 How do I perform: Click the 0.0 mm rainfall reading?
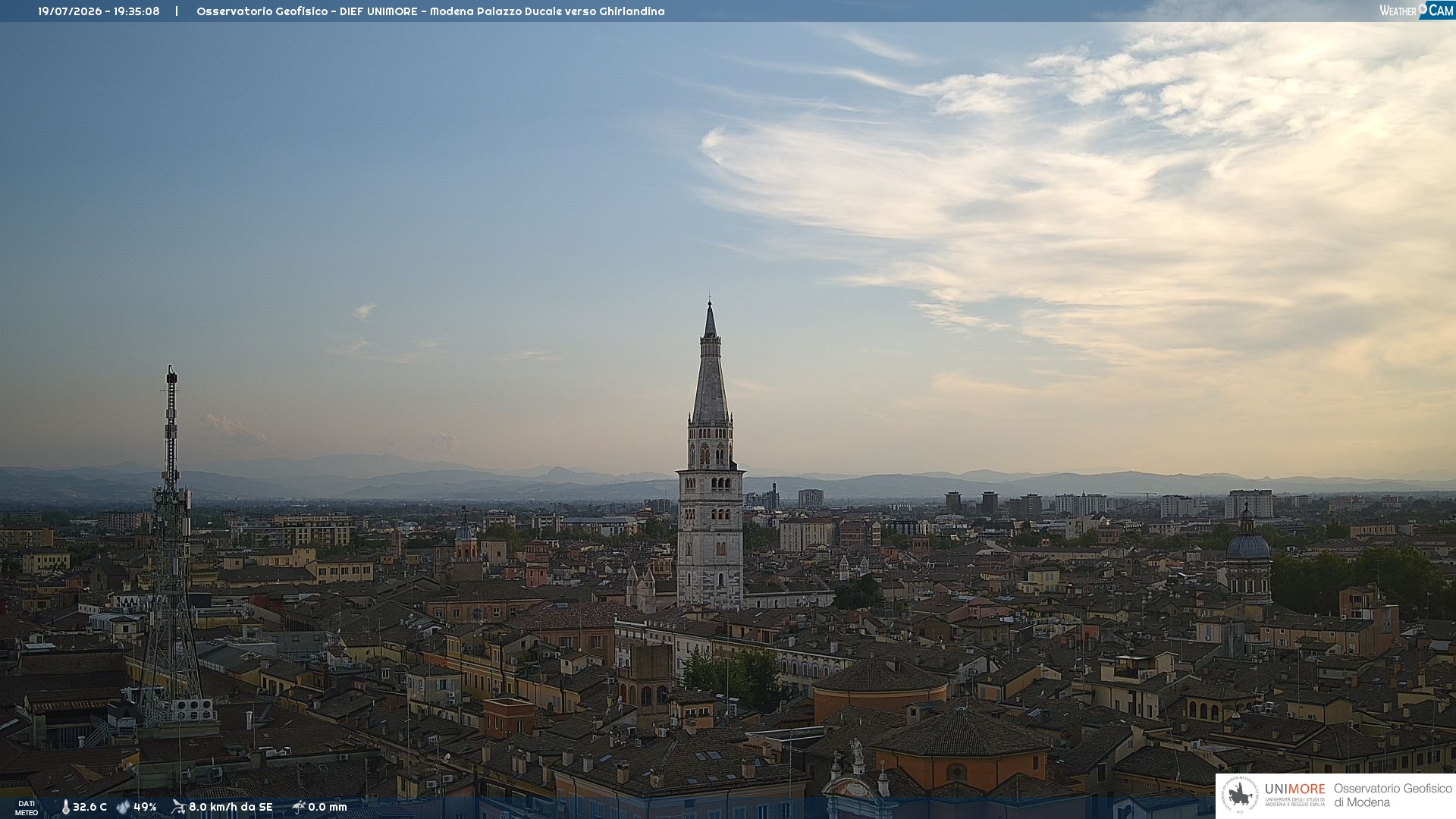pos(328,807)
